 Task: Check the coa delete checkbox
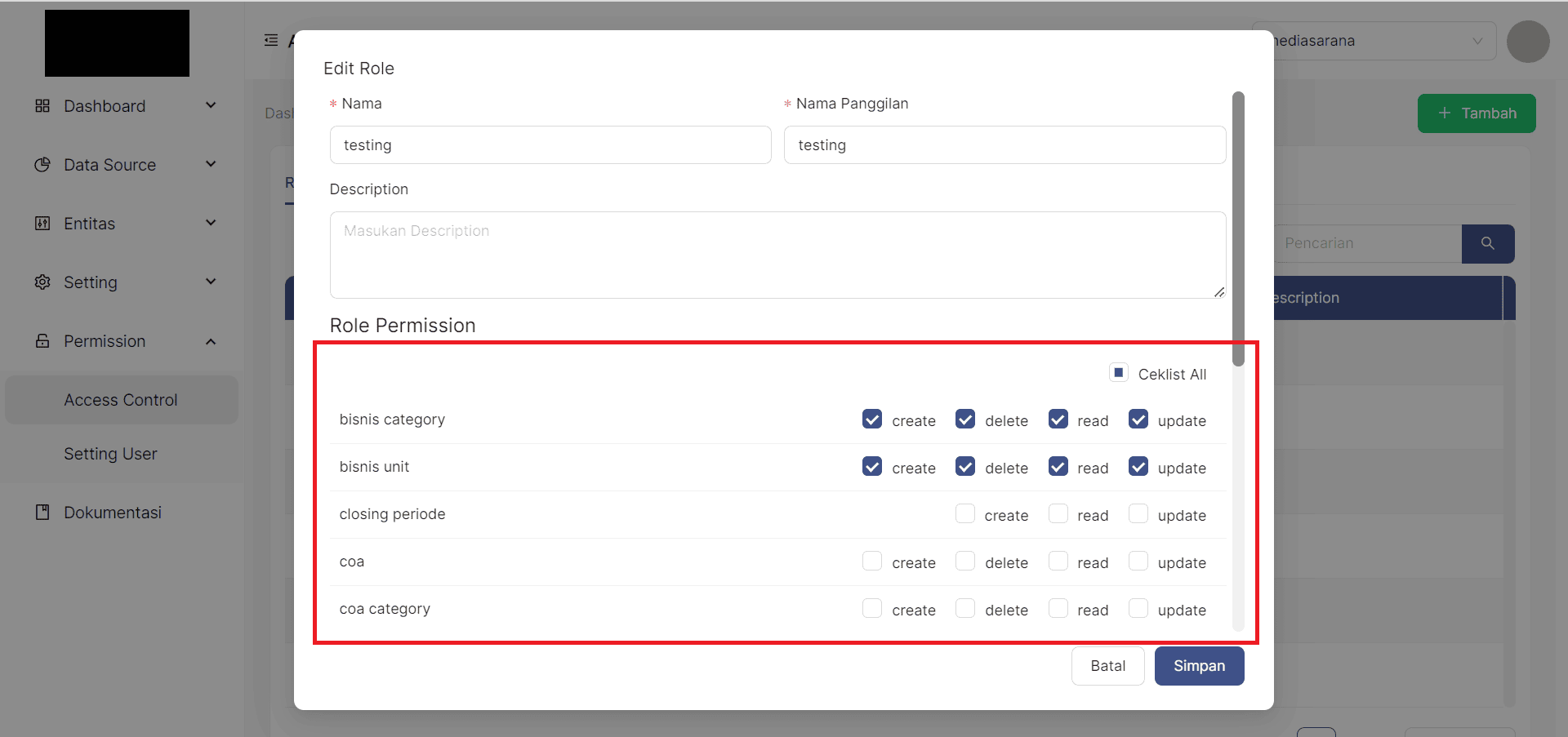click(964, 562)
